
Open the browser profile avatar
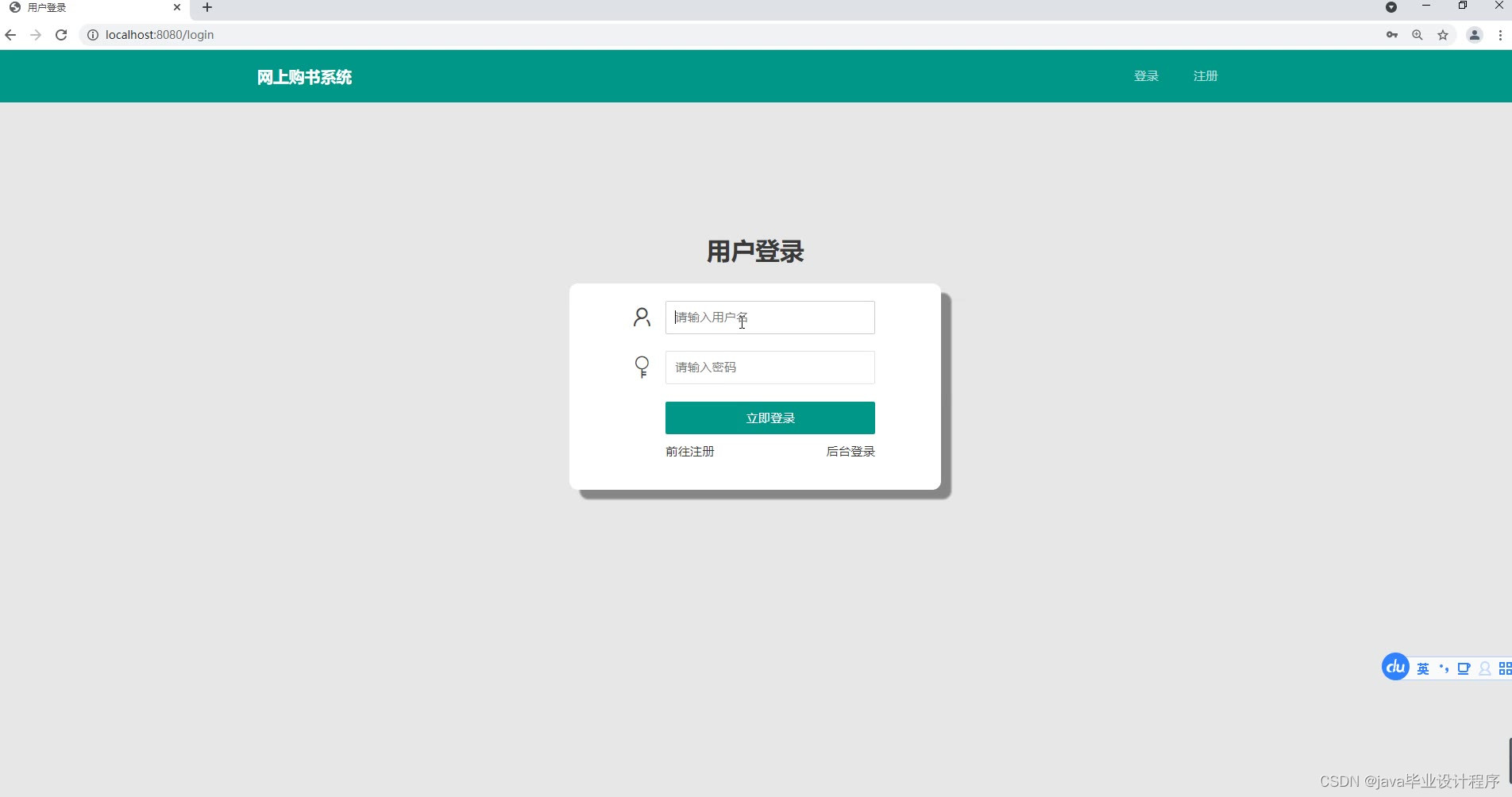tap(1475, 35)
